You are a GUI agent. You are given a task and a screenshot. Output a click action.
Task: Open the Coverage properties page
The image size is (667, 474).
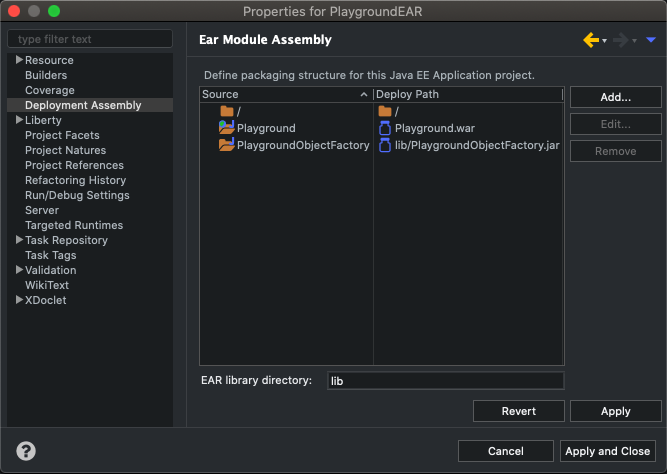[50, 90]
